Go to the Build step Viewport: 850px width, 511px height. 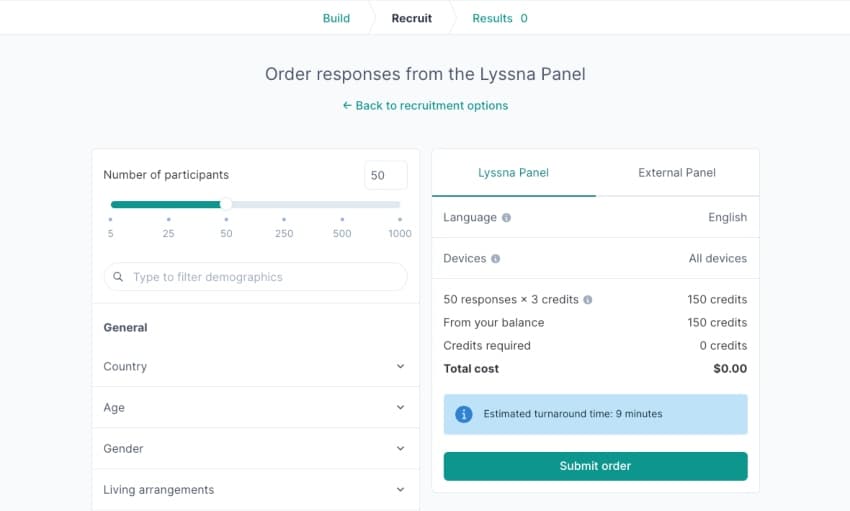point(336,18)
